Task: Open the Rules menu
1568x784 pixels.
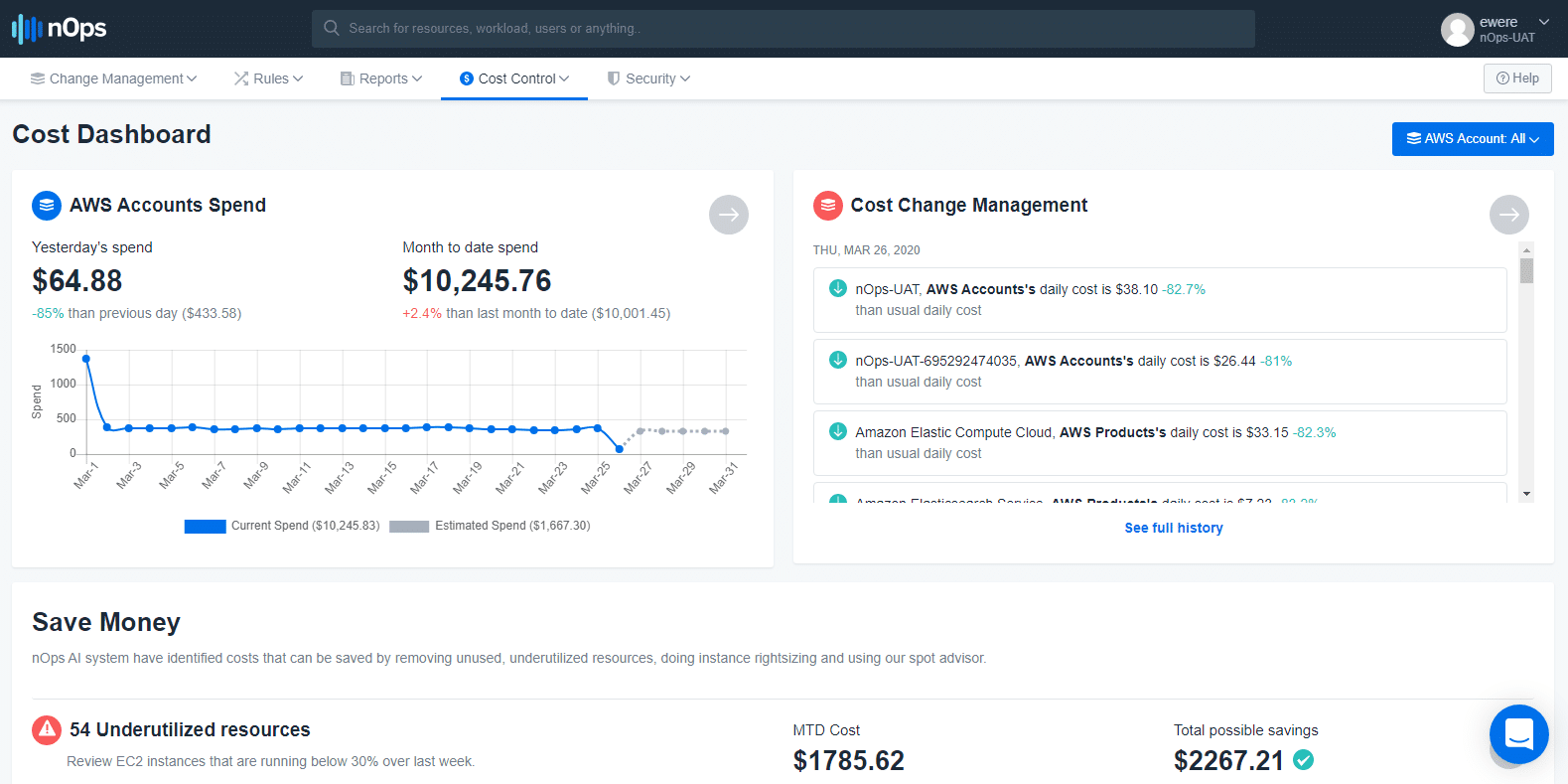Action: pos(268,78)
